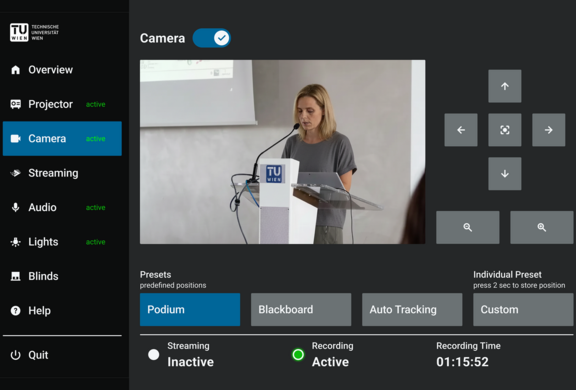Screen dimensions: 576x390
Task: Switch to the Blackboard preset
Action: click(x=301, y=310)
